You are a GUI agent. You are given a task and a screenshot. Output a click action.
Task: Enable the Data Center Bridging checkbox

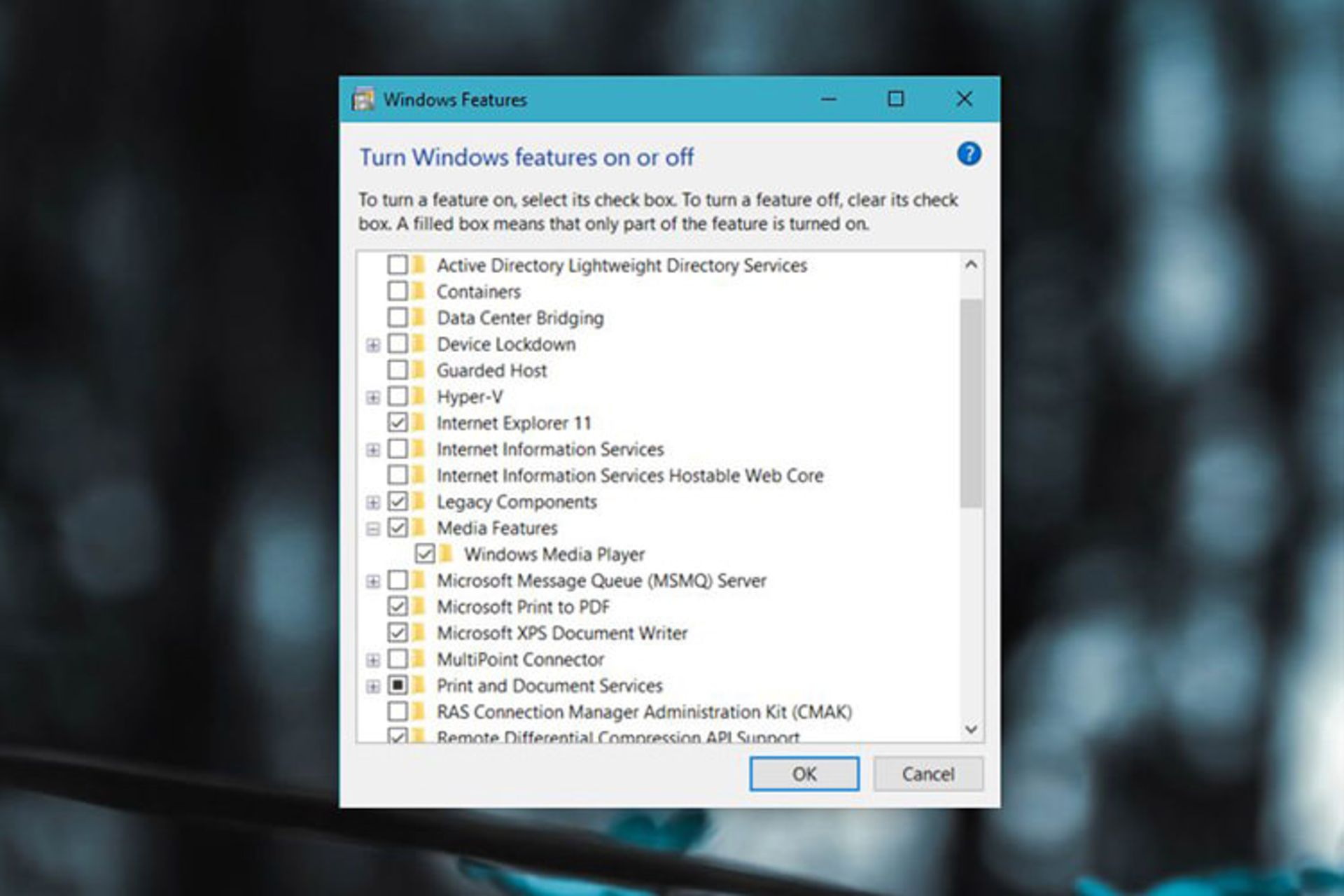[x=399, y=317]
